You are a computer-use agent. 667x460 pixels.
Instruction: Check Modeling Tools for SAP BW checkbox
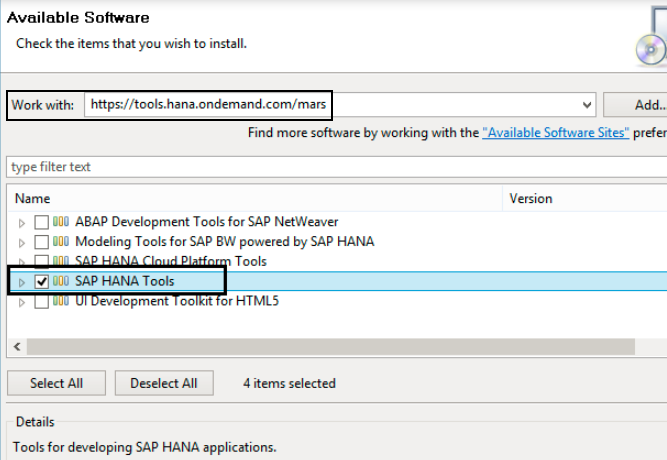[41, 242]
